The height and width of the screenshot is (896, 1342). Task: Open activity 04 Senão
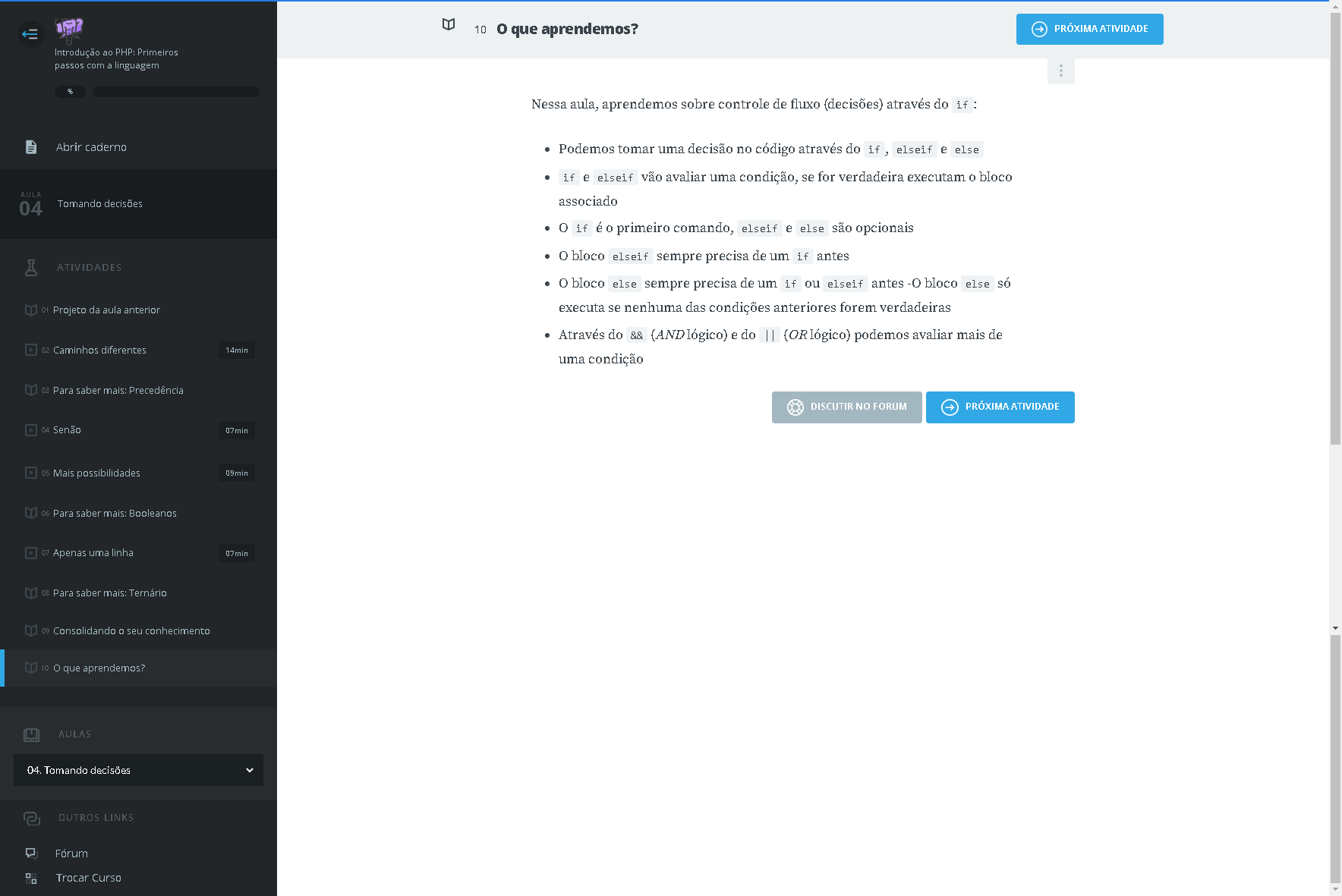pos(67,430)
